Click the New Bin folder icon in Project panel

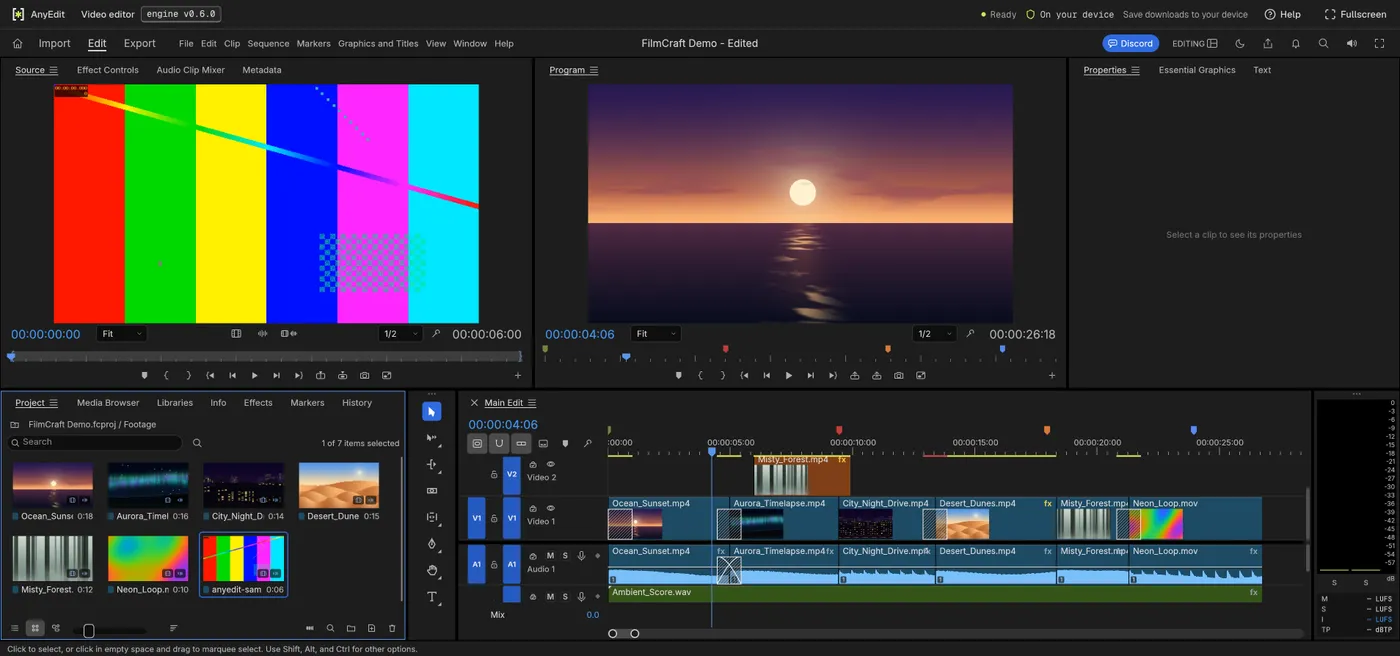(x=351, y=628)
